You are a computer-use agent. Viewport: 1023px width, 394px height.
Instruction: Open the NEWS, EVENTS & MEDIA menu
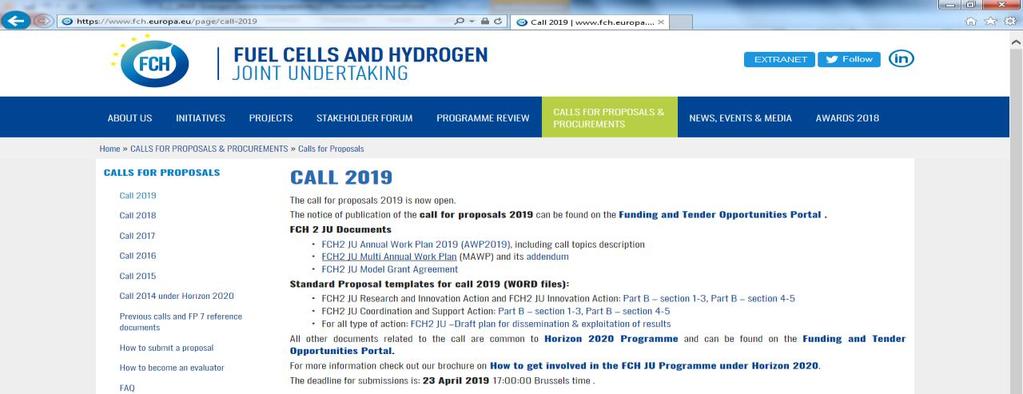click(741, 118)
